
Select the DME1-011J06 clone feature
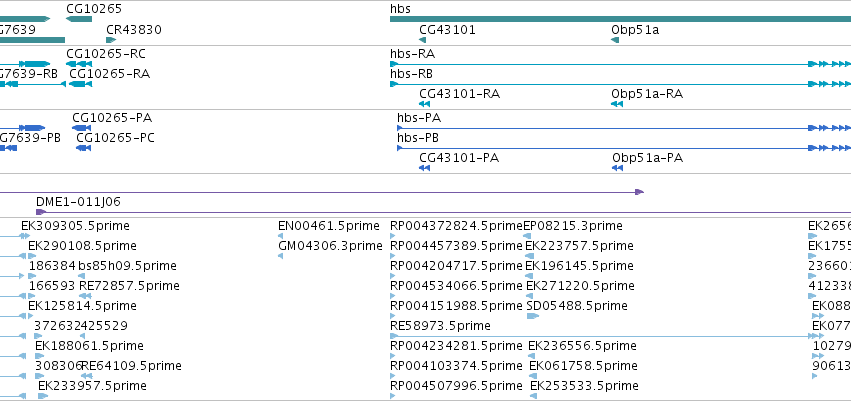click(443, 212)
